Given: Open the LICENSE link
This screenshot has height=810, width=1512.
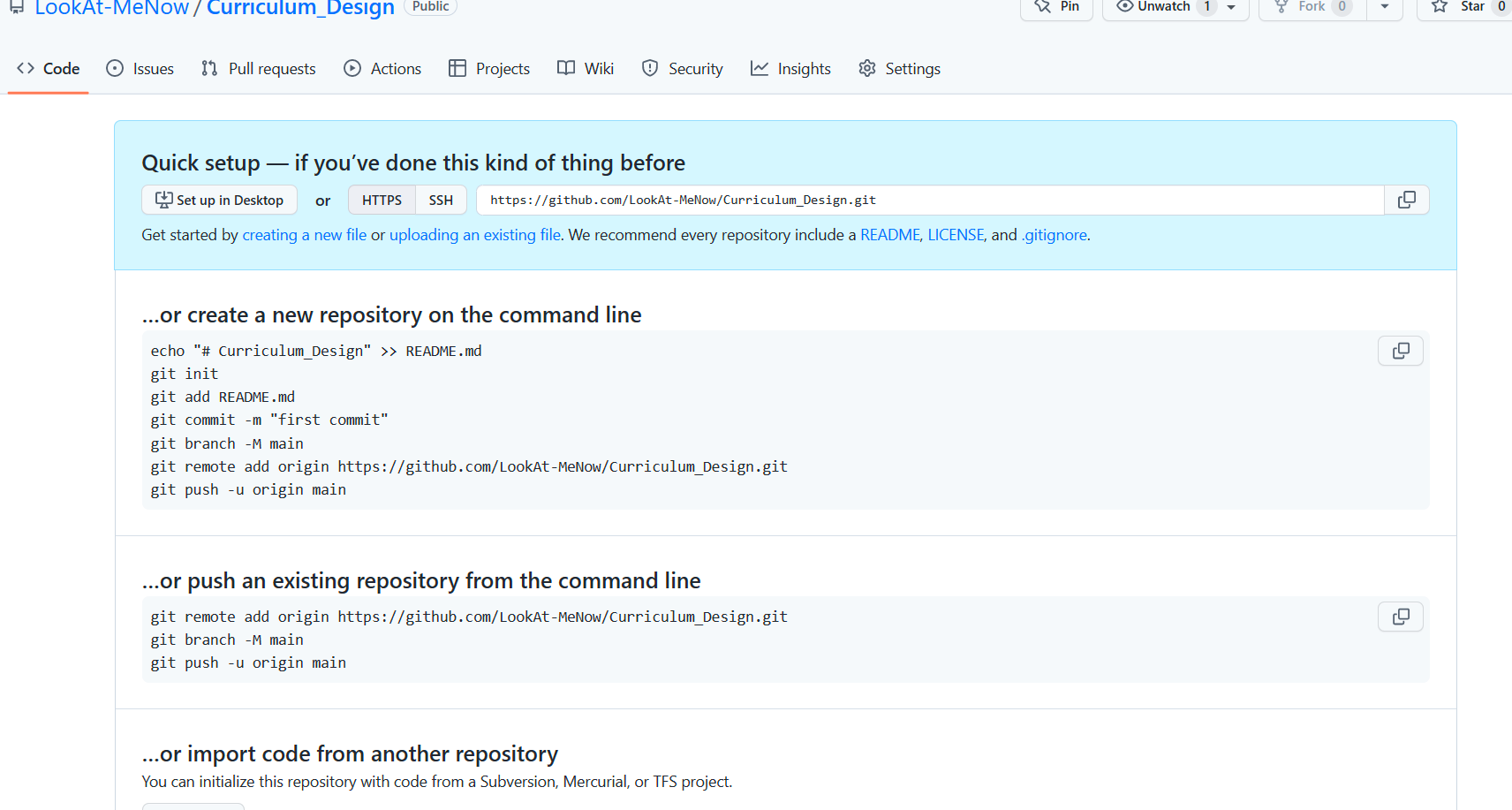Looking at the screenshot, I should click(956, 235).
